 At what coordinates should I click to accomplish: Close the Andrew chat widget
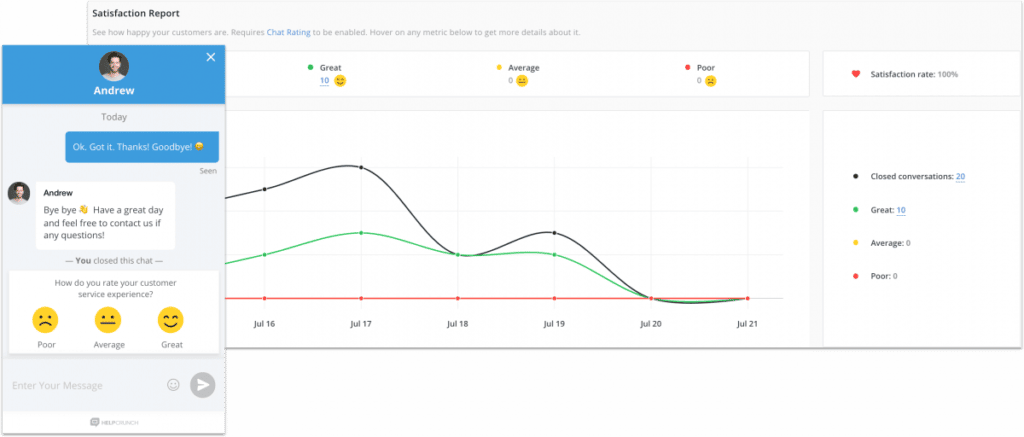pyautogui.click(x=210, y=57)
